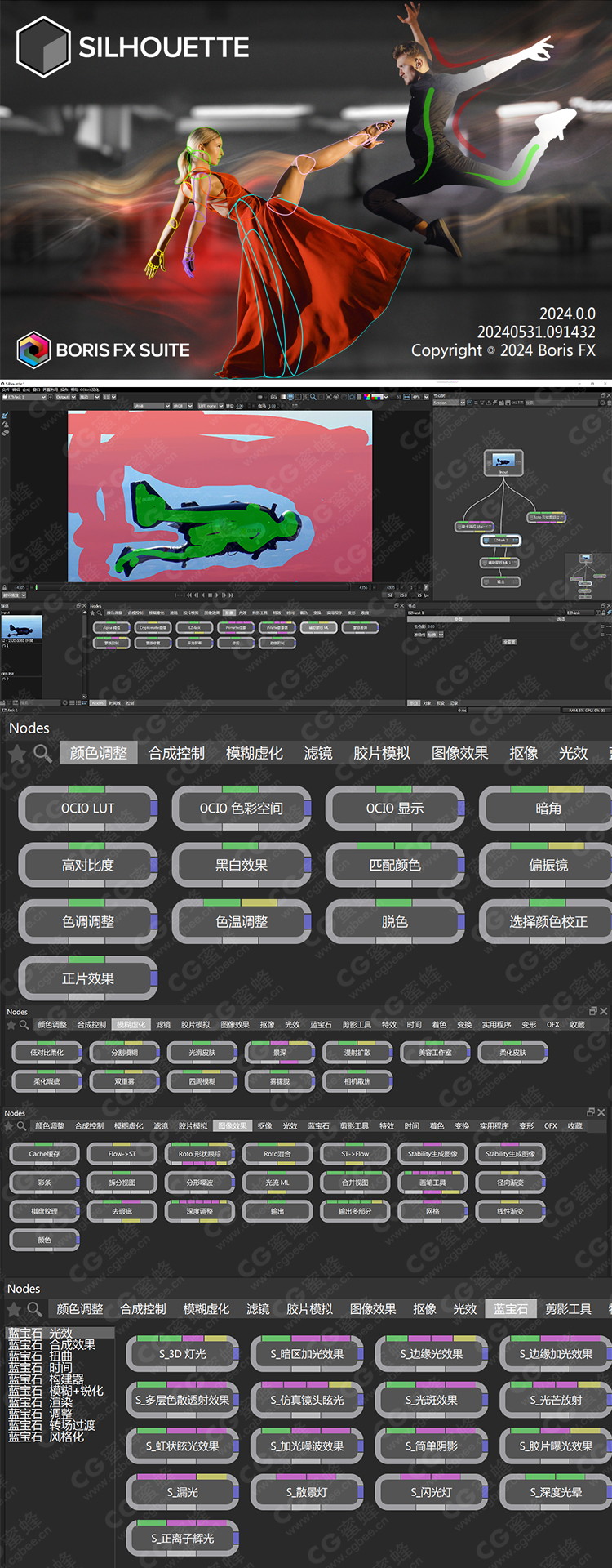Open the 滤镜 tab above the OCIO 显示 node

point(317,753)
